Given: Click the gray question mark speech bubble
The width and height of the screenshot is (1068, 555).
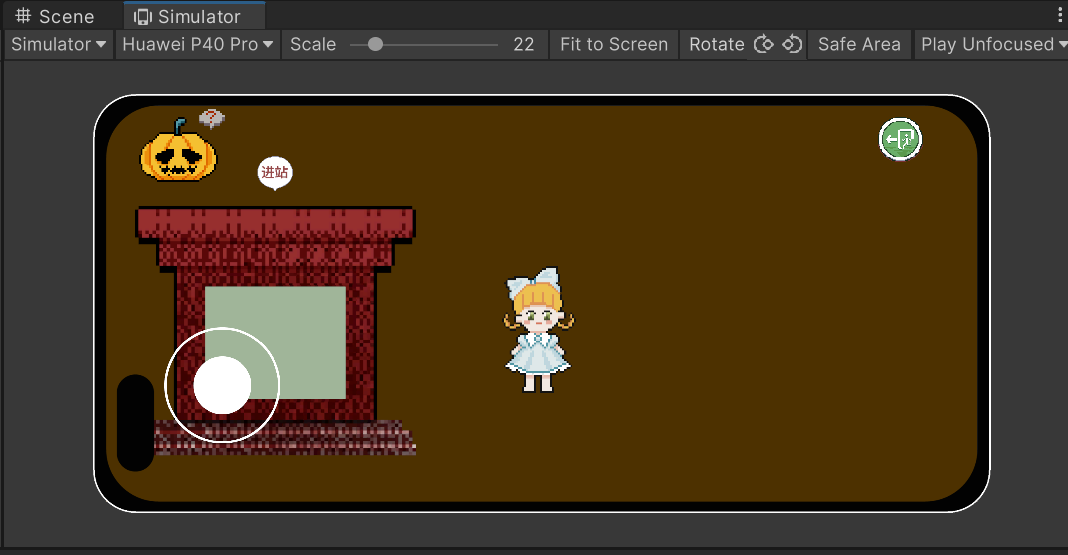Looking at the screenshot, I should point(212,119).
